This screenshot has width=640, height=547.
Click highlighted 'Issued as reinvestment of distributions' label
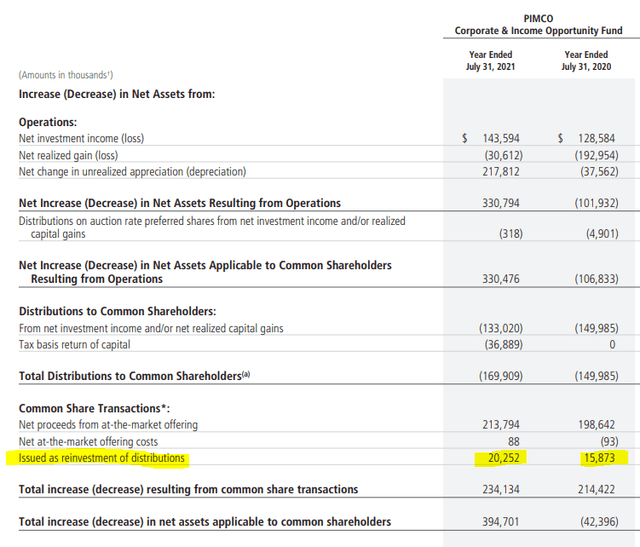102,458
